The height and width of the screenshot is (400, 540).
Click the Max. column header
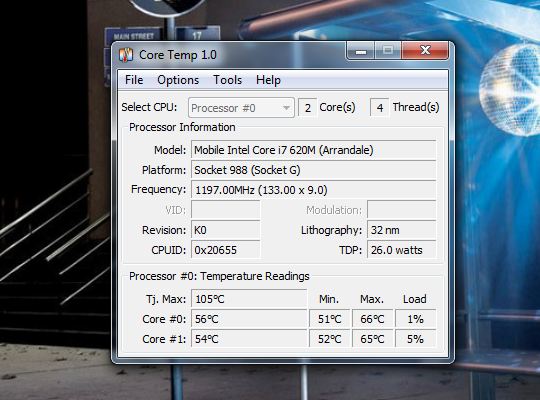[372, 299]
